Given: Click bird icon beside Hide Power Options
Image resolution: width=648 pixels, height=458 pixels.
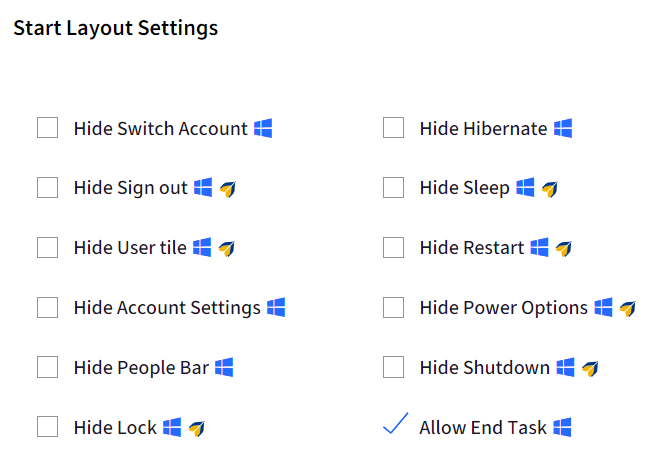Looking at the screenshot, I should click(627, 308).
